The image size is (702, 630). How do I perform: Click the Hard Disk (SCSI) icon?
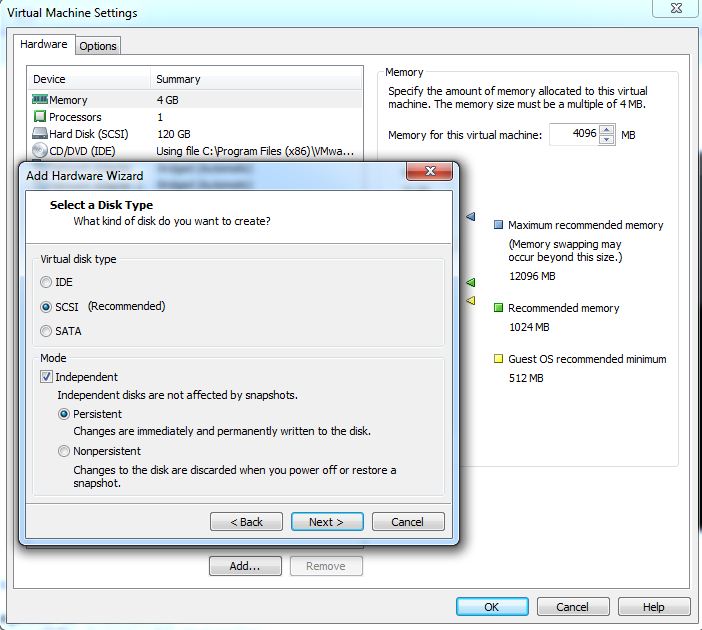pyautogui.click(x=40, y=134)
